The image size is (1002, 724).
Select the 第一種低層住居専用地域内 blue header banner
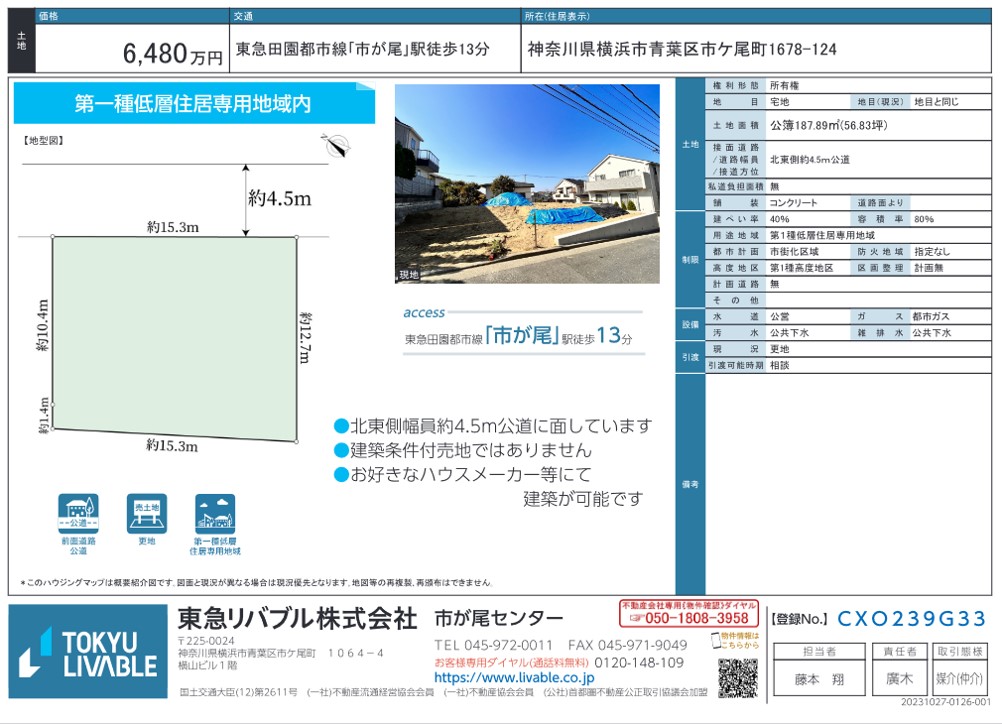point(194,104)
